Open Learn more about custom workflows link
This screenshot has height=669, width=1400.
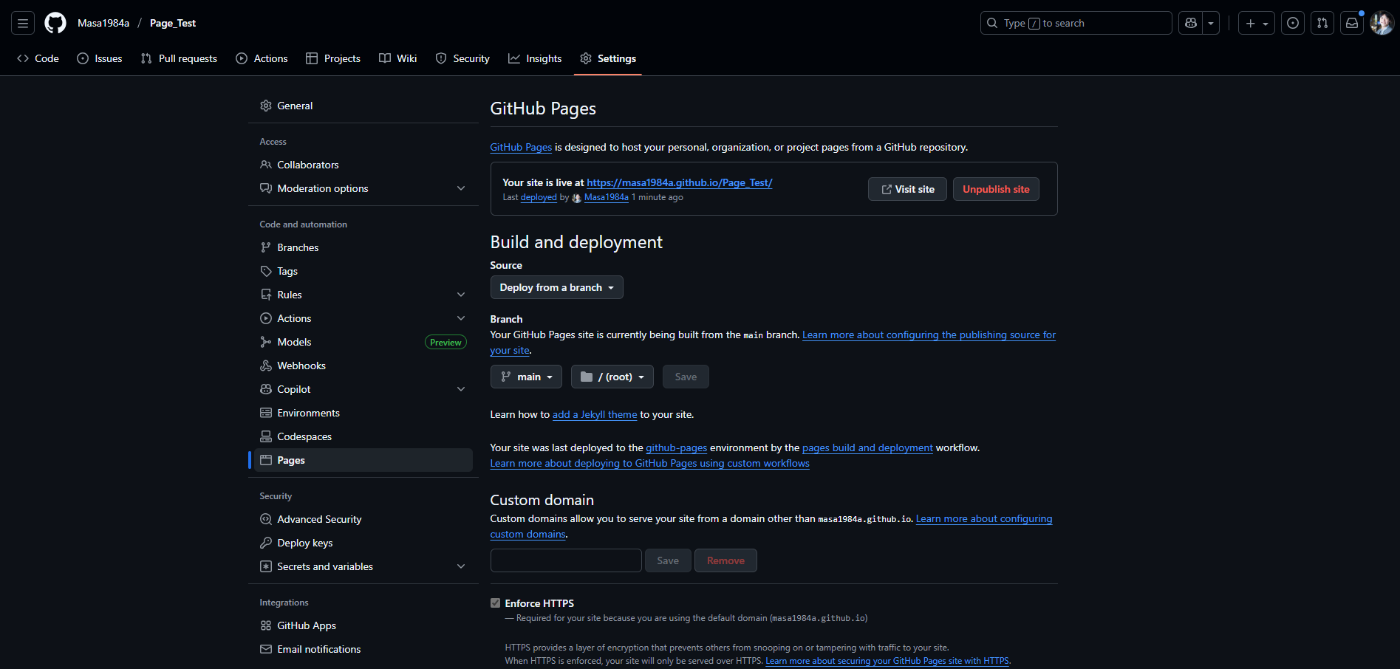pos(650,464)
